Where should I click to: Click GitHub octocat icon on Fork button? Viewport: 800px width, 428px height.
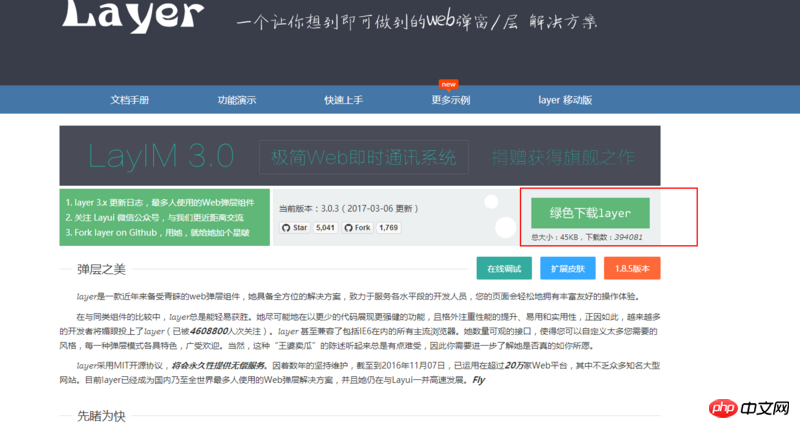[348, 228]
